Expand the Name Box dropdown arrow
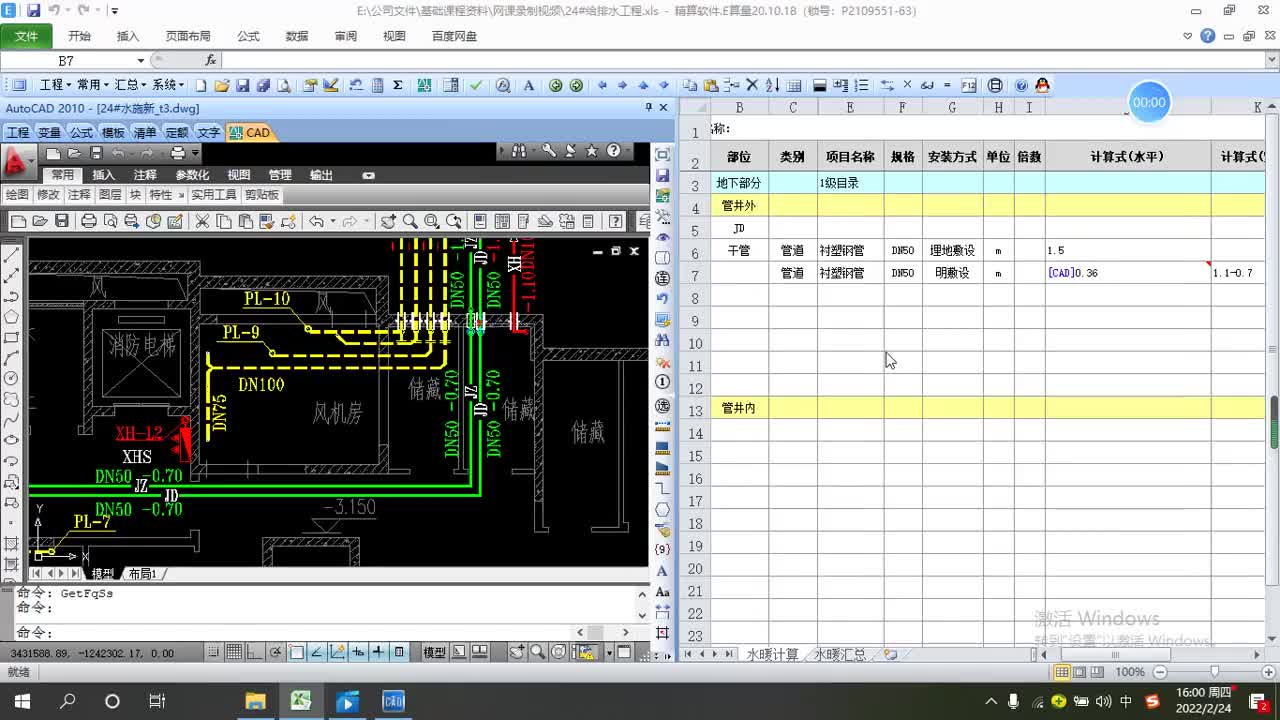Viewport: 1280px width, 720px height. tap(140, 61)
